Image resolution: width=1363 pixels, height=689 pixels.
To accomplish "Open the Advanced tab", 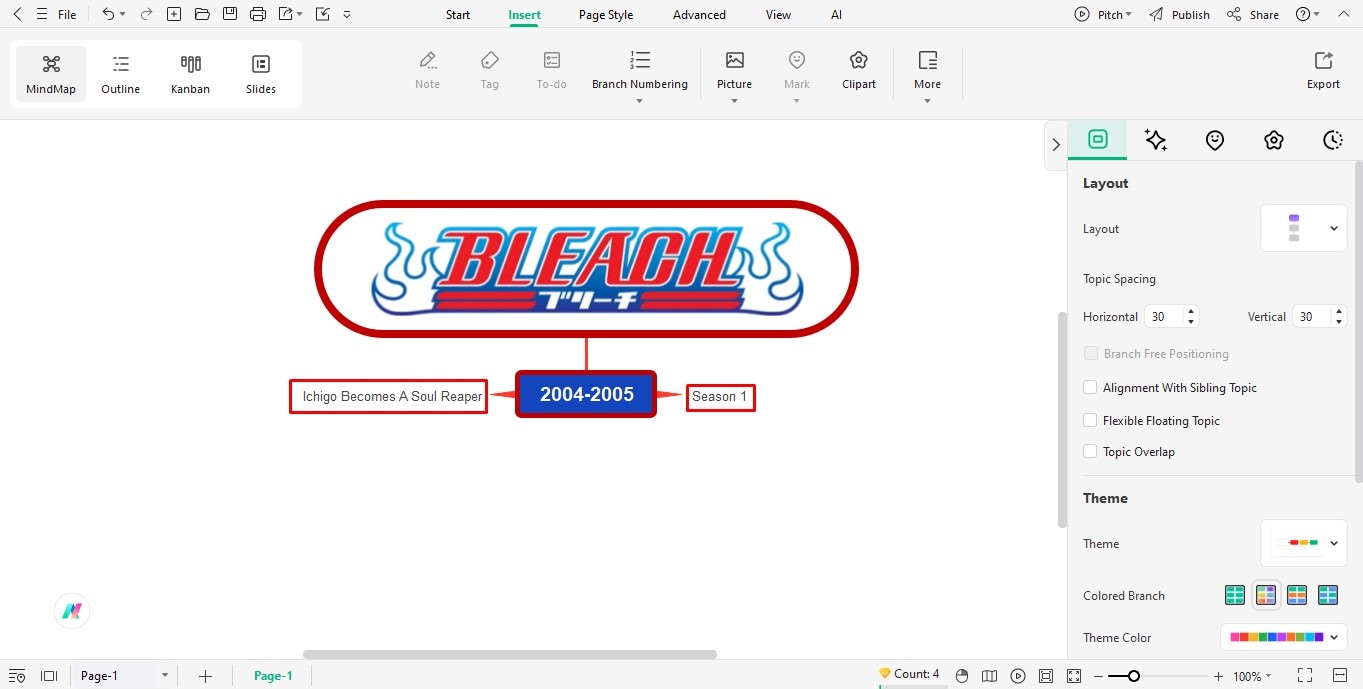I will 699,15.
